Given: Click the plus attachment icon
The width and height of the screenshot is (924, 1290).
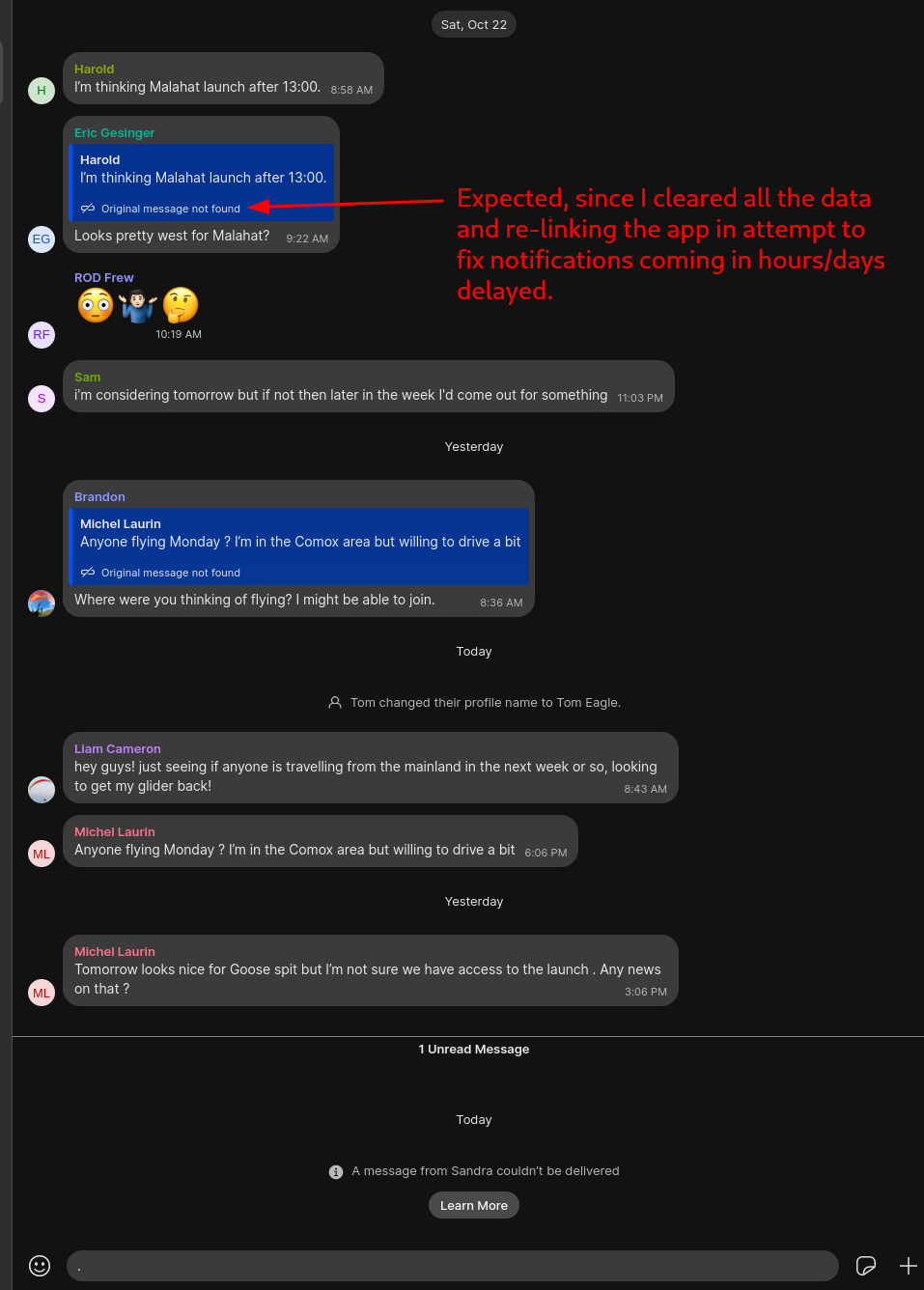Looking at the screenshot, I should coord(908,1266).
